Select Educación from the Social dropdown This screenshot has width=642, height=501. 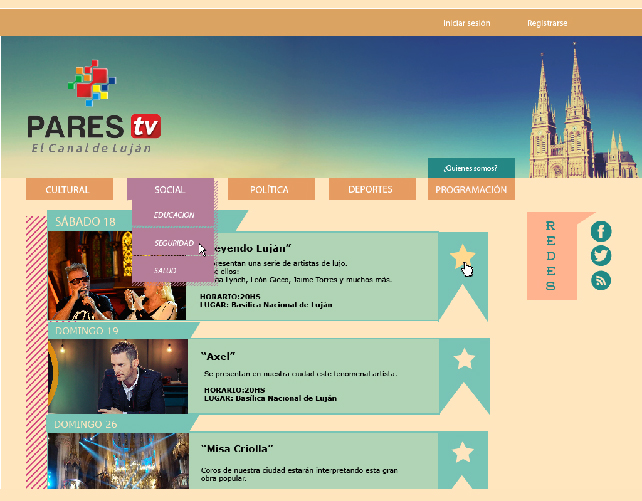pos(173,215)
